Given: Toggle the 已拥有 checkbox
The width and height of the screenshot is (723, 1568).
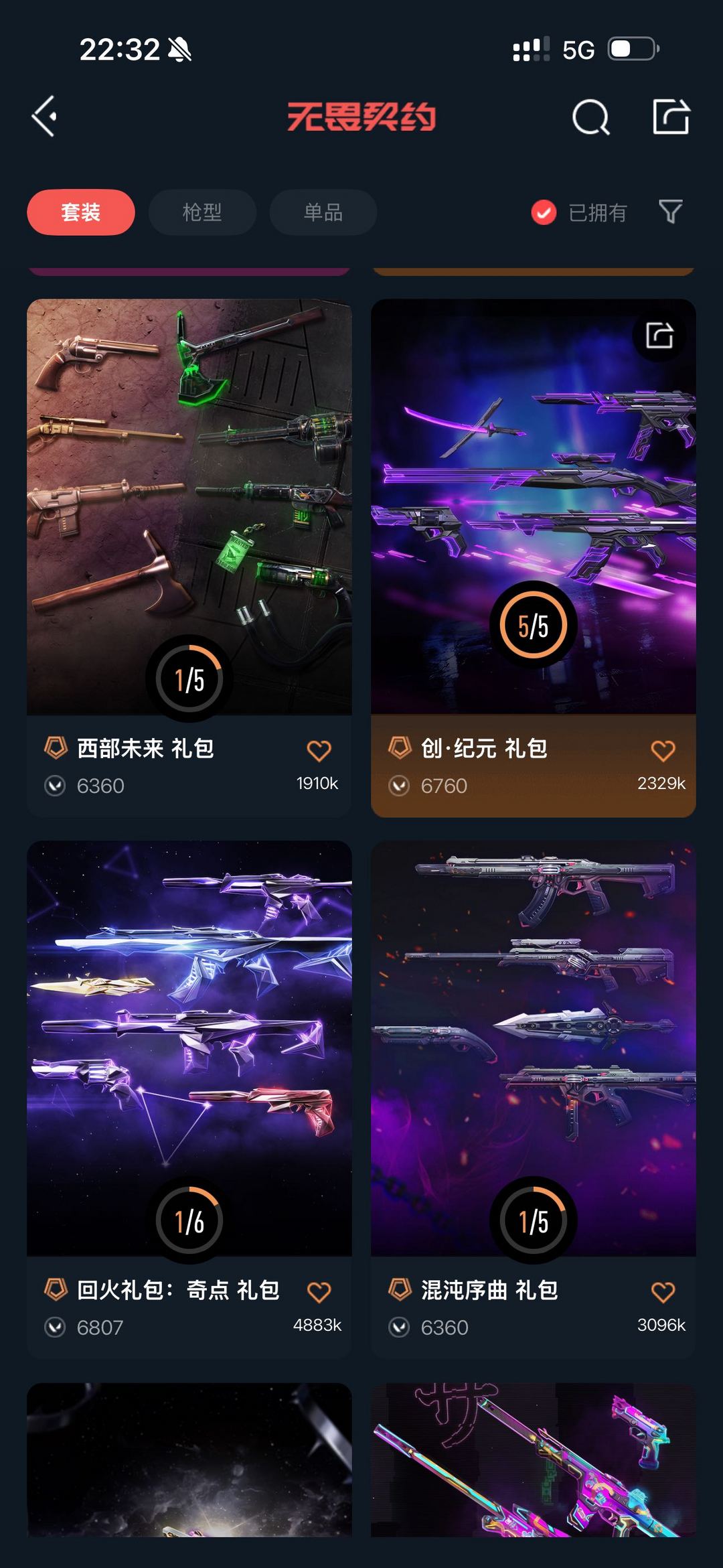Looking at the screenshot, I should point(544,212).
